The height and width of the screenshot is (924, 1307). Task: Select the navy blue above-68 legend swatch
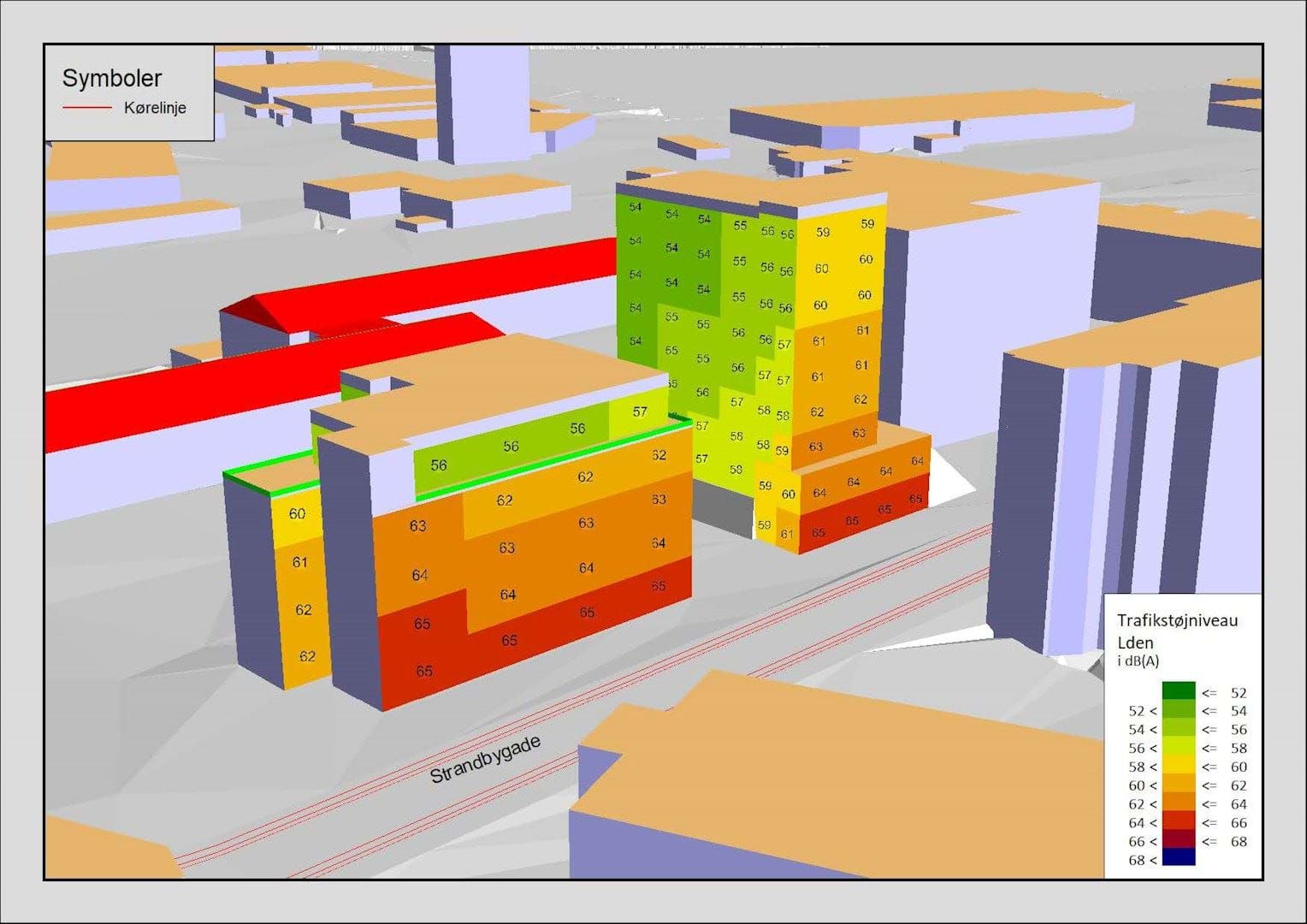point(1178,858)
